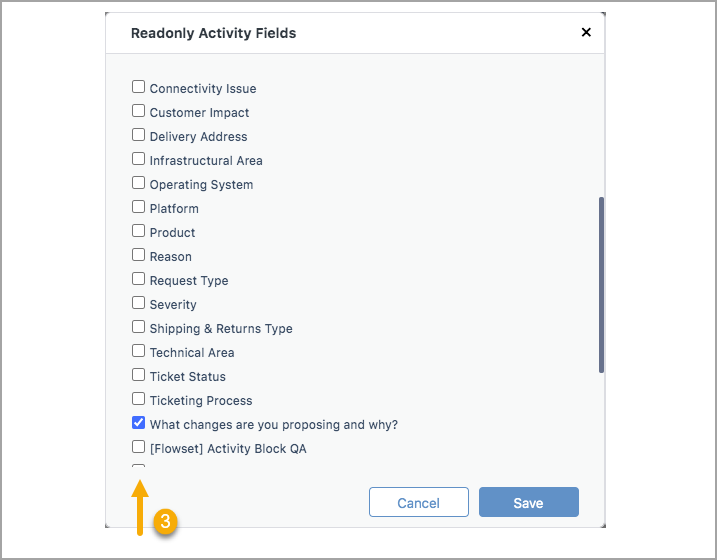Check the Technical Area checkbox
The image size is (717, 560).
(x=138, y=351)
